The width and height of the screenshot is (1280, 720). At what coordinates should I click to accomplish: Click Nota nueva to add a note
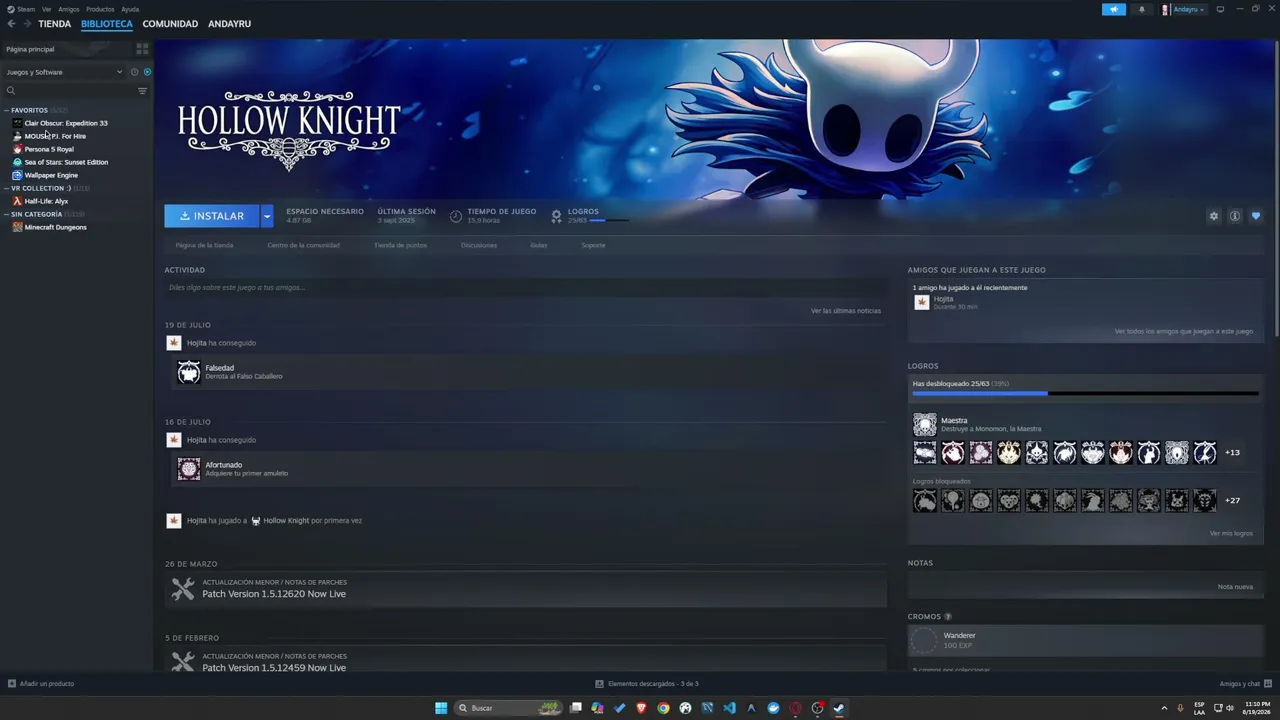click(1235, 587)
